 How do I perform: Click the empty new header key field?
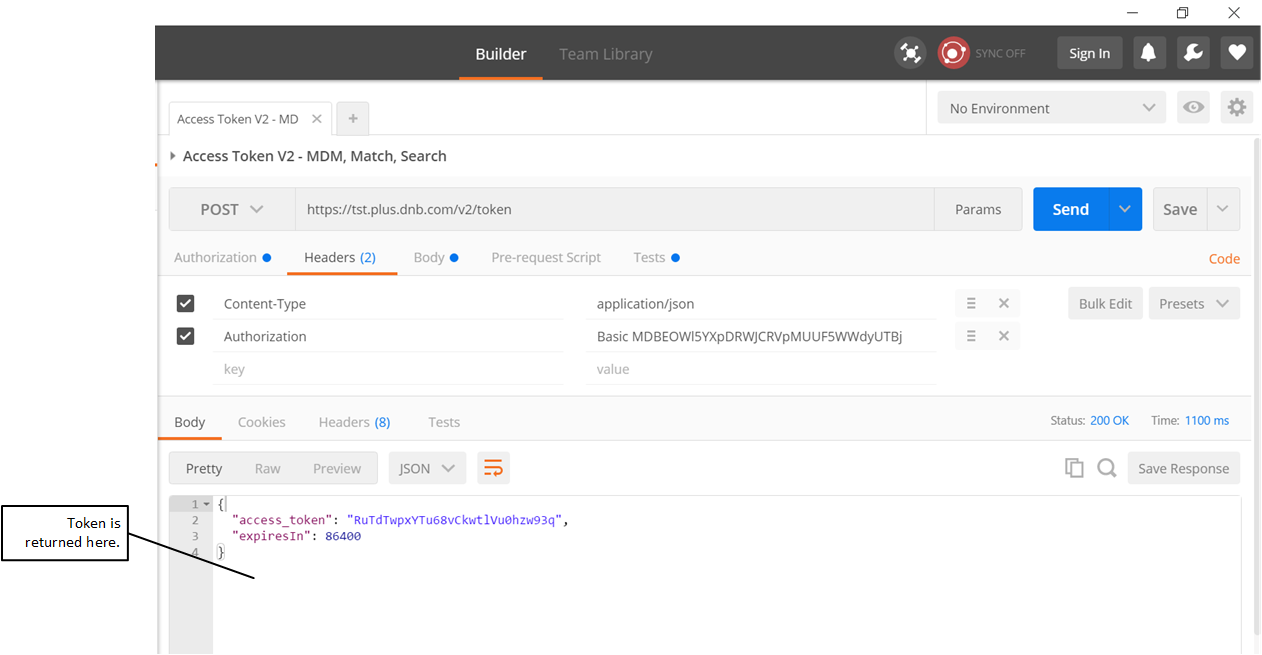coord(388,369)
